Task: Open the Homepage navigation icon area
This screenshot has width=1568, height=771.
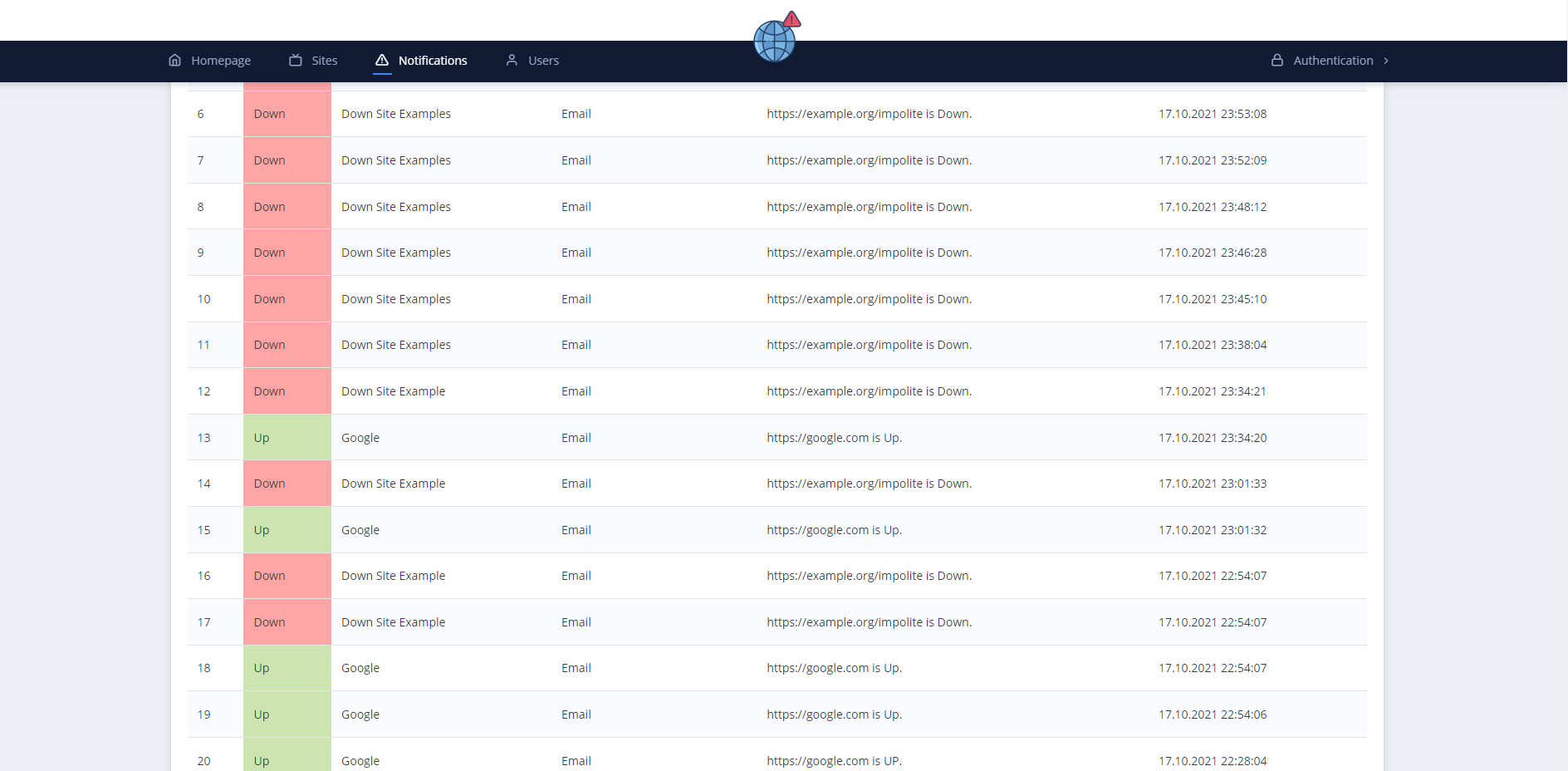Action: coord(175,60)
